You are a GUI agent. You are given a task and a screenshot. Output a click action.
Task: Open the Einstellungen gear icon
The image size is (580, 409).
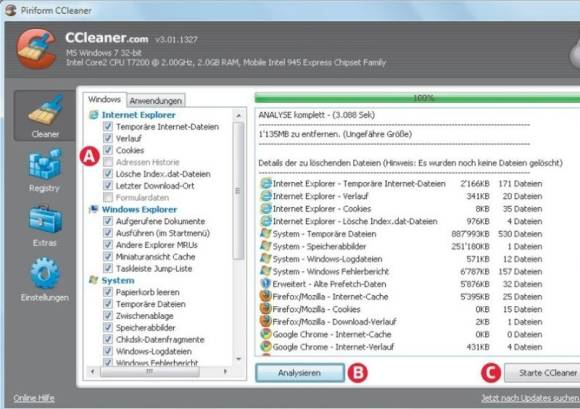click(x=45, y=274)
